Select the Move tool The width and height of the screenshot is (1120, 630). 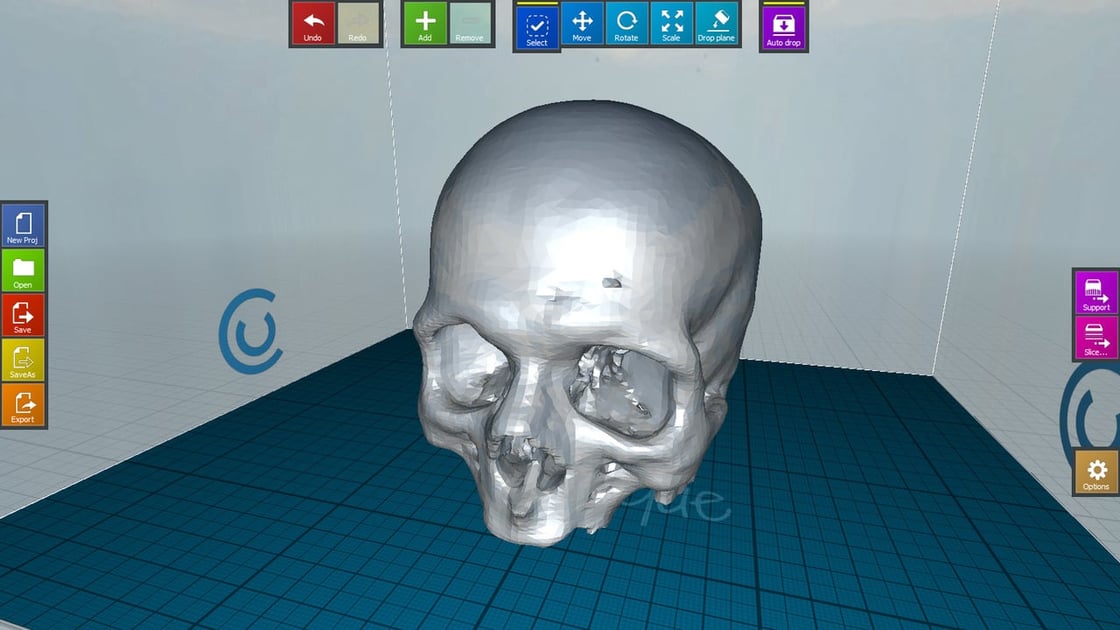pos(583,24)
